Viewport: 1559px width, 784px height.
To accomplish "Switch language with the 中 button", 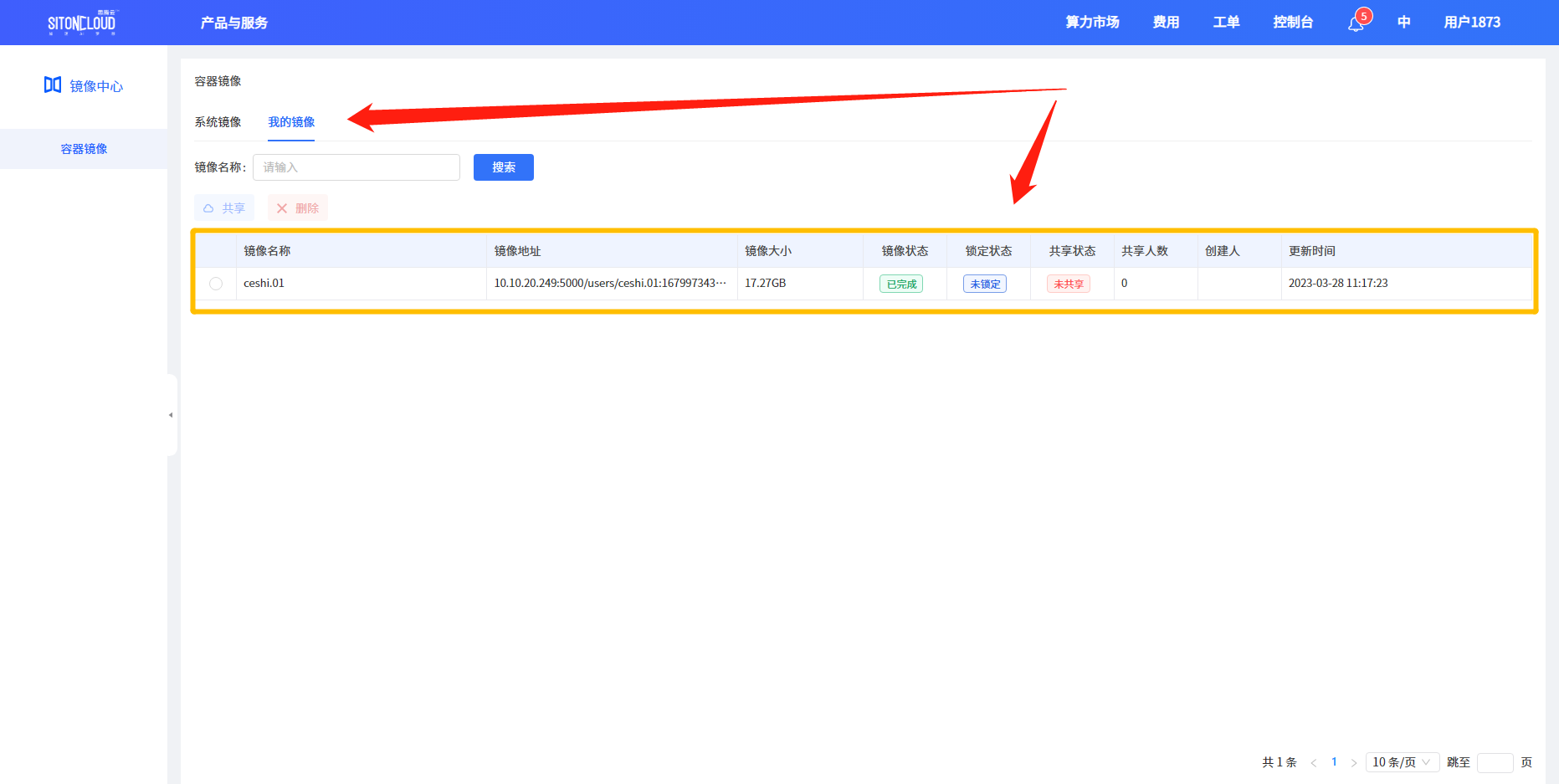I will 1403,23.
